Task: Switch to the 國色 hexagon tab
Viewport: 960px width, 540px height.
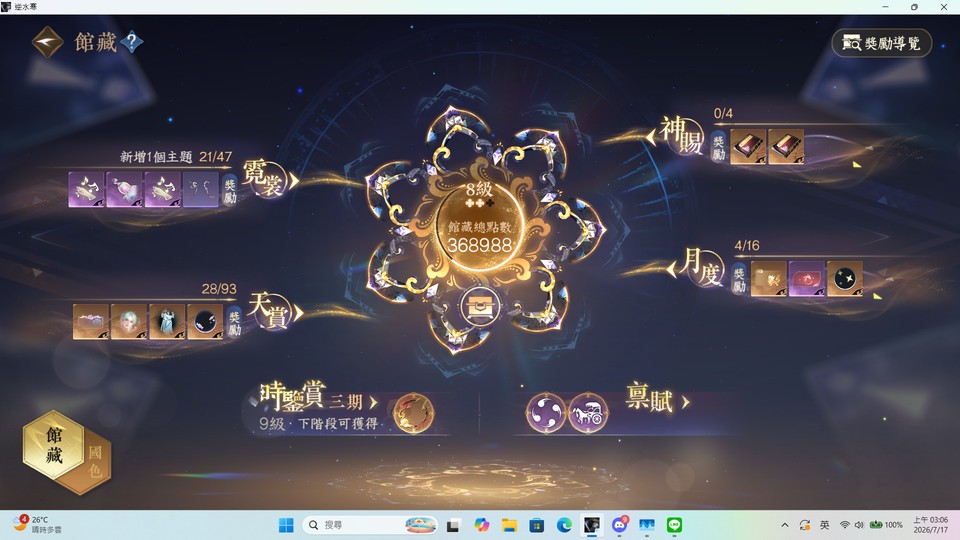Action: pyautogui.click(x=95, y=462)
